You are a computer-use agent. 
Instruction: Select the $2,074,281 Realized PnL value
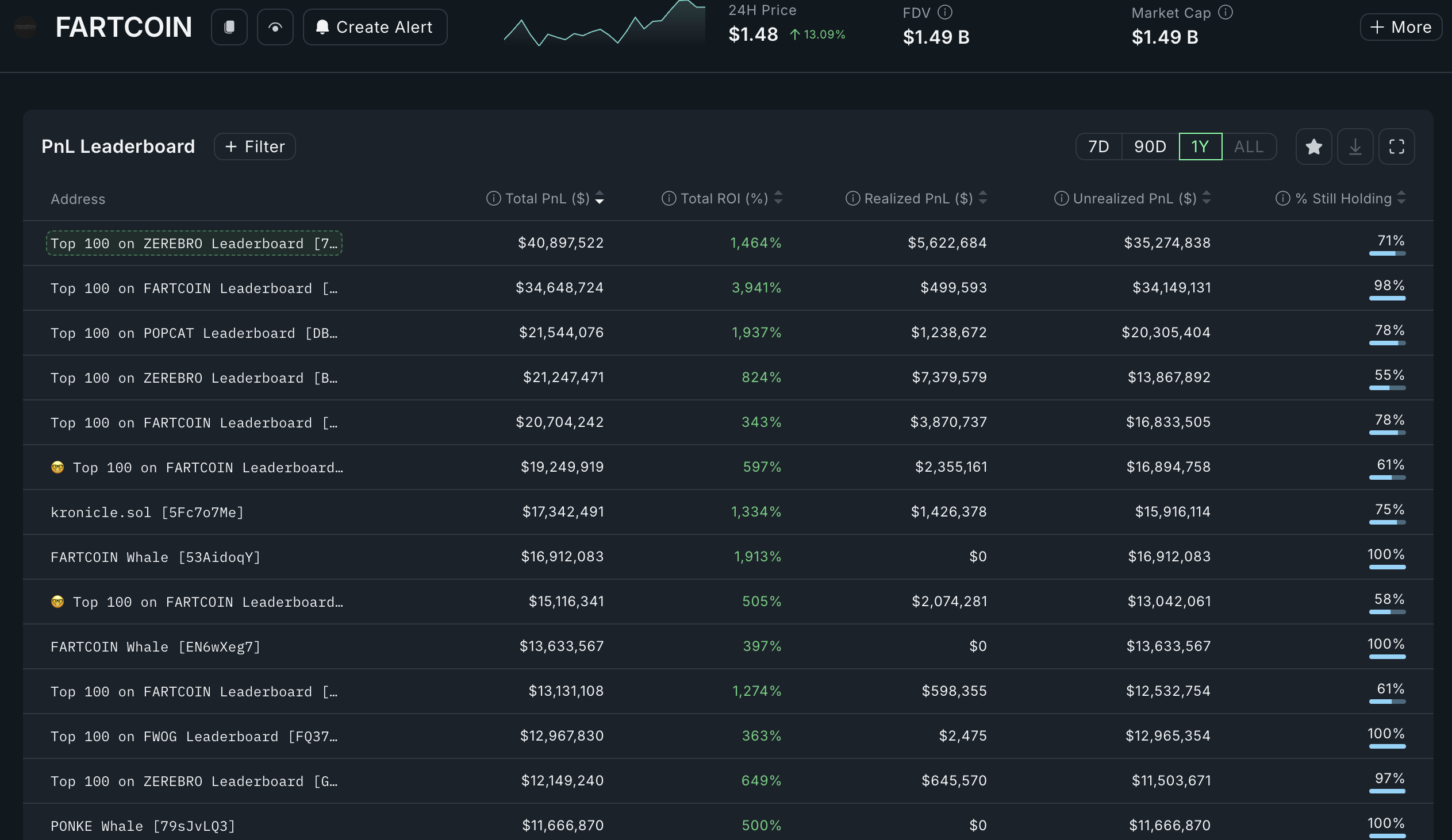tap(950, 602)
